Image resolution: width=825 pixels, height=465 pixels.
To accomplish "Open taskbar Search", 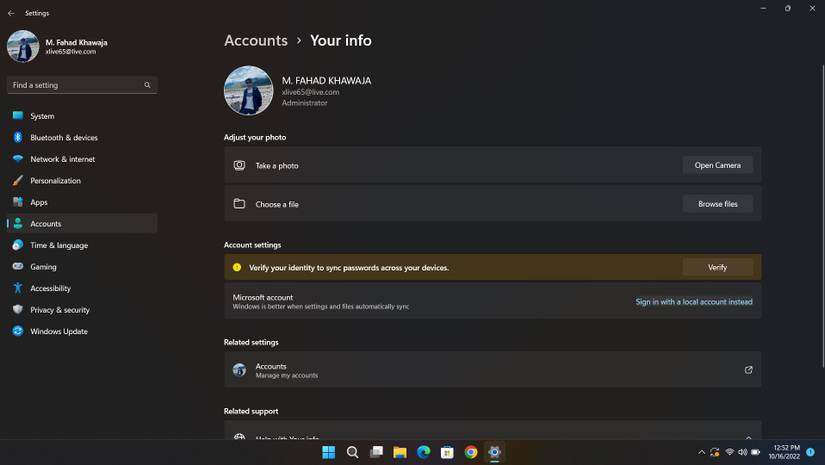I will coord(353,452).
